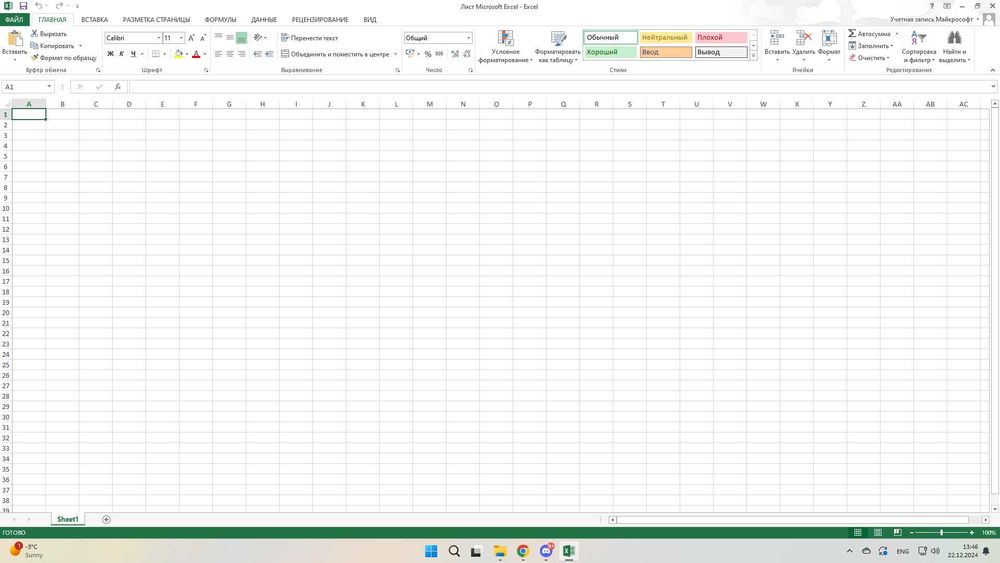Decrease cell indent
Image resolution: width=1000 pixels, height=563 pixels.
click(x=258, y=54)
